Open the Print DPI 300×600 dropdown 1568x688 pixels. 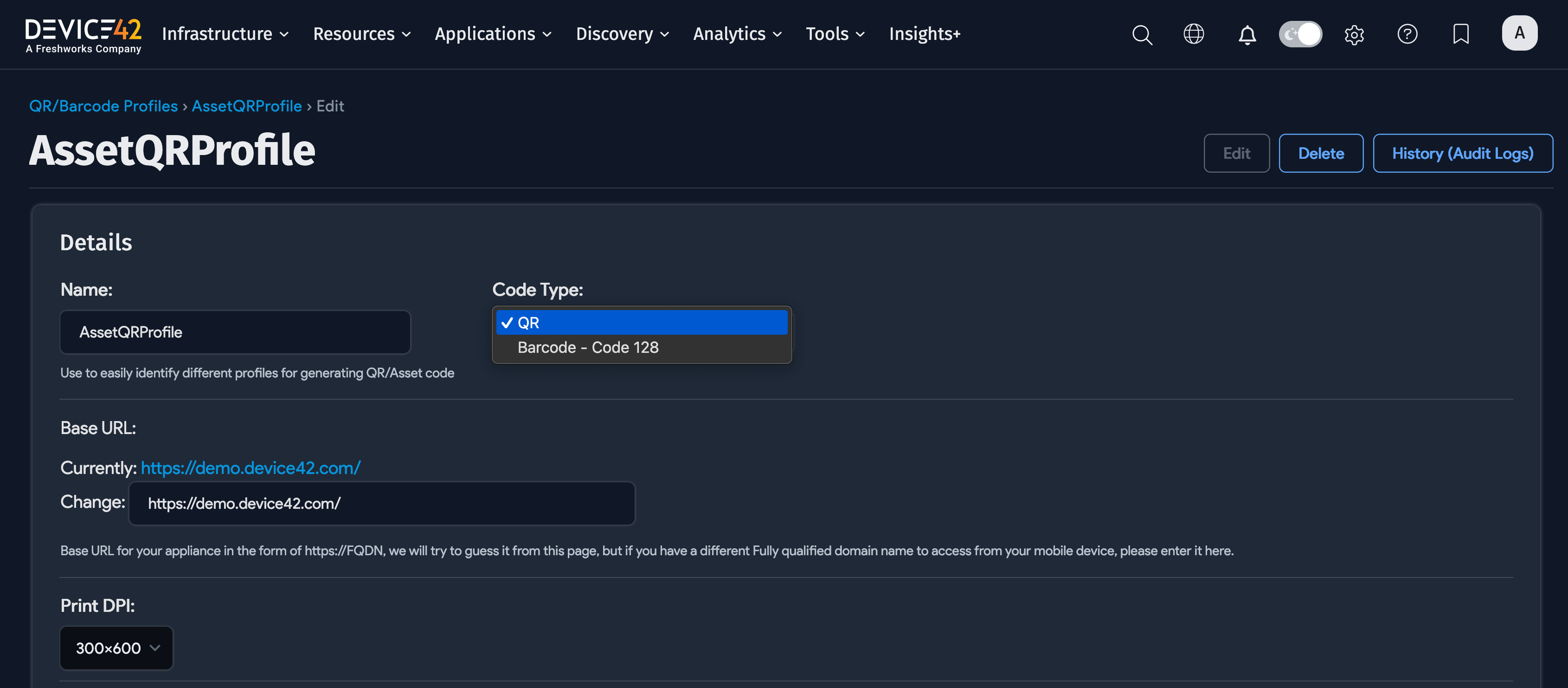tap(116, 648)
